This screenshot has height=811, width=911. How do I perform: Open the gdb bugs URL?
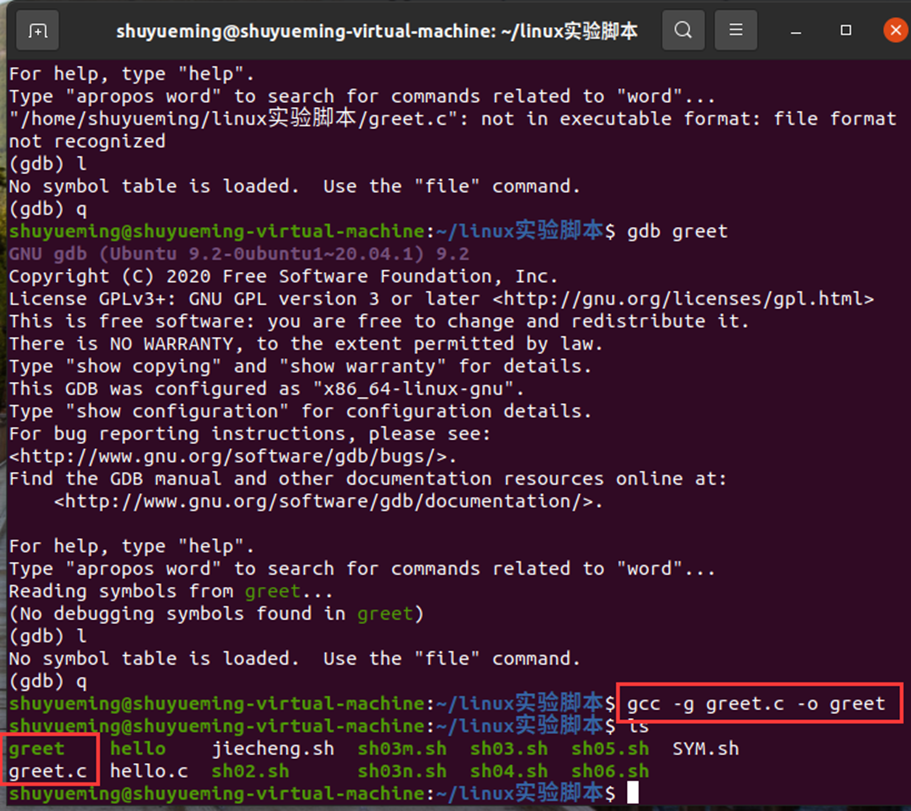tap(228, 457)
